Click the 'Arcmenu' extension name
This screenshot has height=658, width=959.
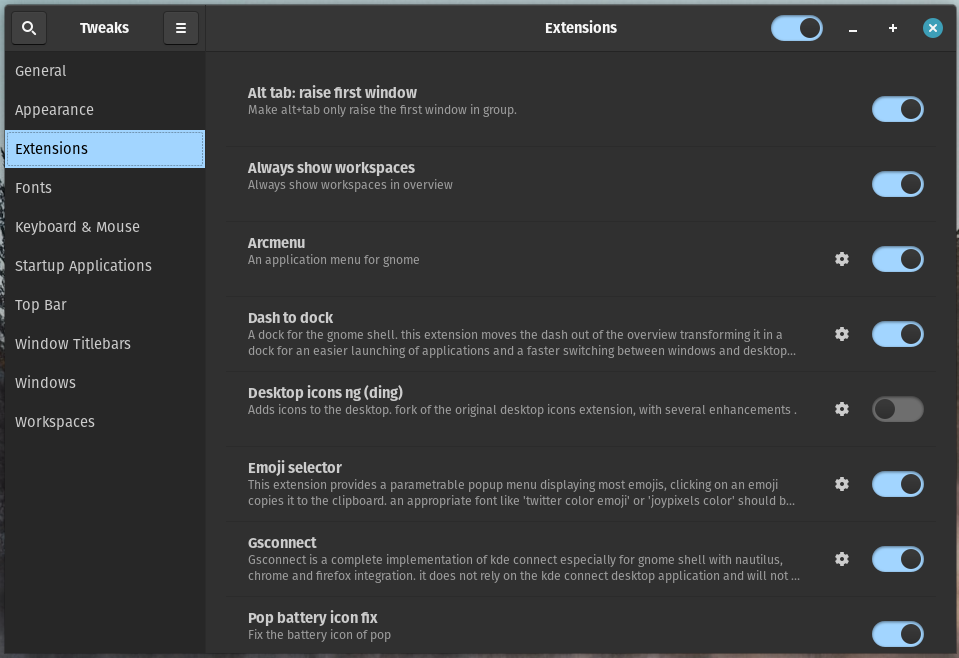coord(276,243)
